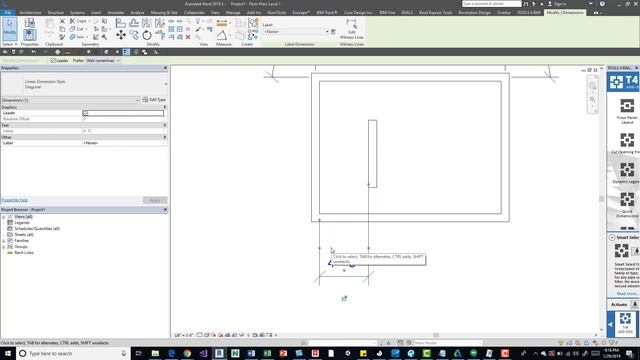Switch to the Architecture ribbon tab
Image resolution: width=640 pixels, height=360 pixels.
pyautogui.click(x=30, y=13)
